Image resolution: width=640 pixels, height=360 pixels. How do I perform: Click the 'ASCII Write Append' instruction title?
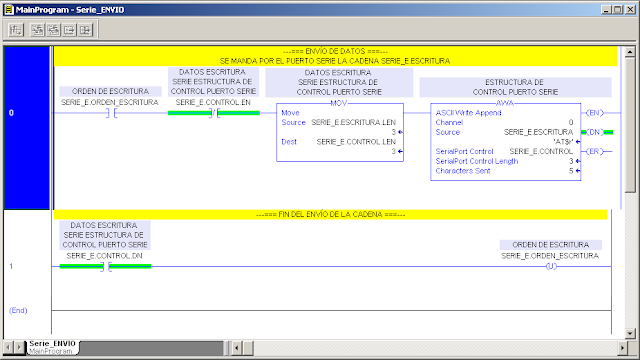click(x=468, y=113)
